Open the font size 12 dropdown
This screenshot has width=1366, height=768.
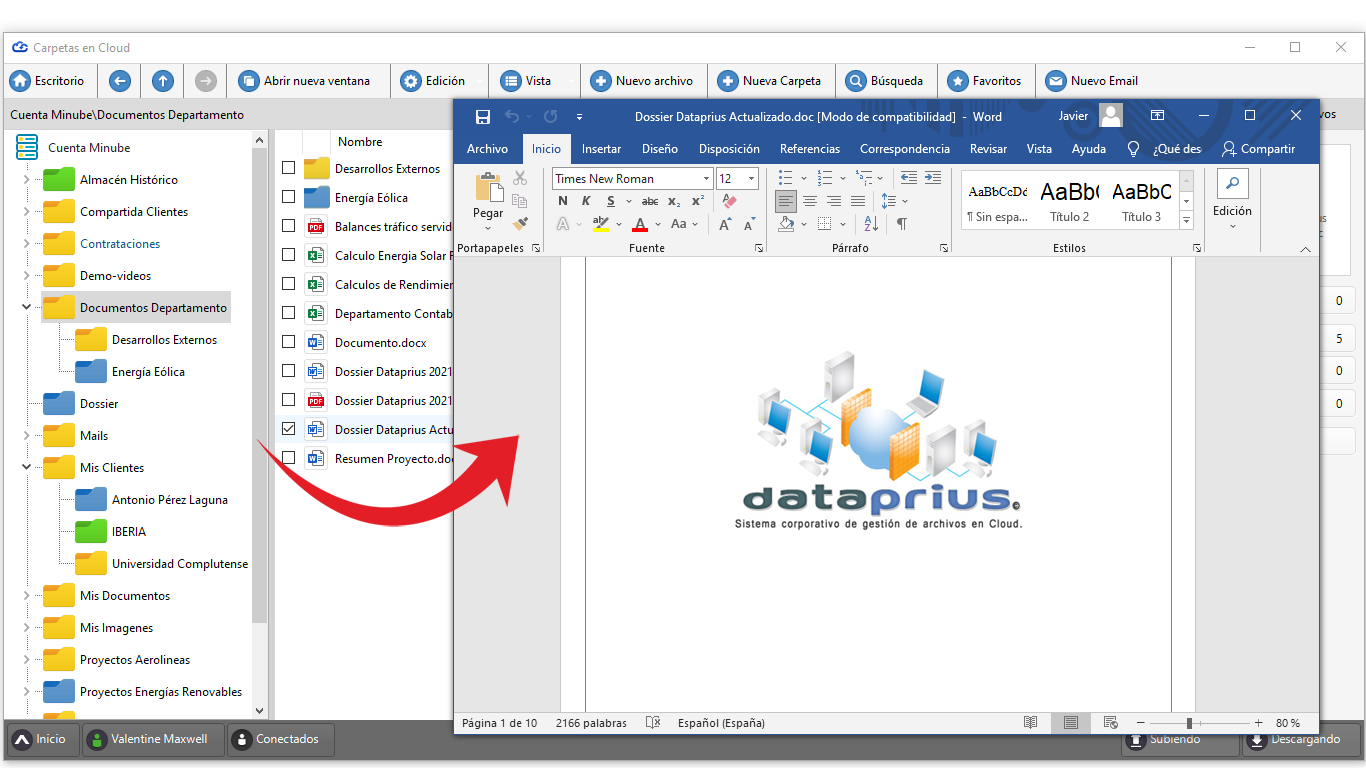(752, 178)
